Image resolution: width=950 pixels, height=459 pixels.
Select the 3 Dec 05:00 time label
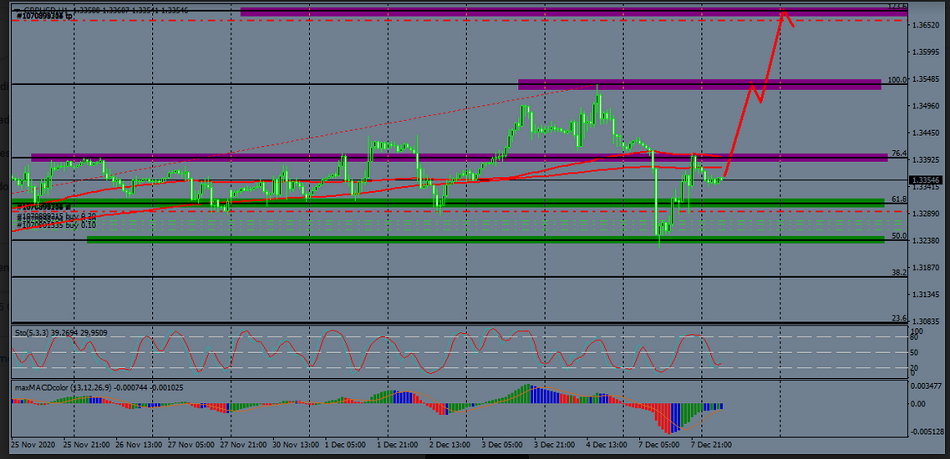coord(501,443)
